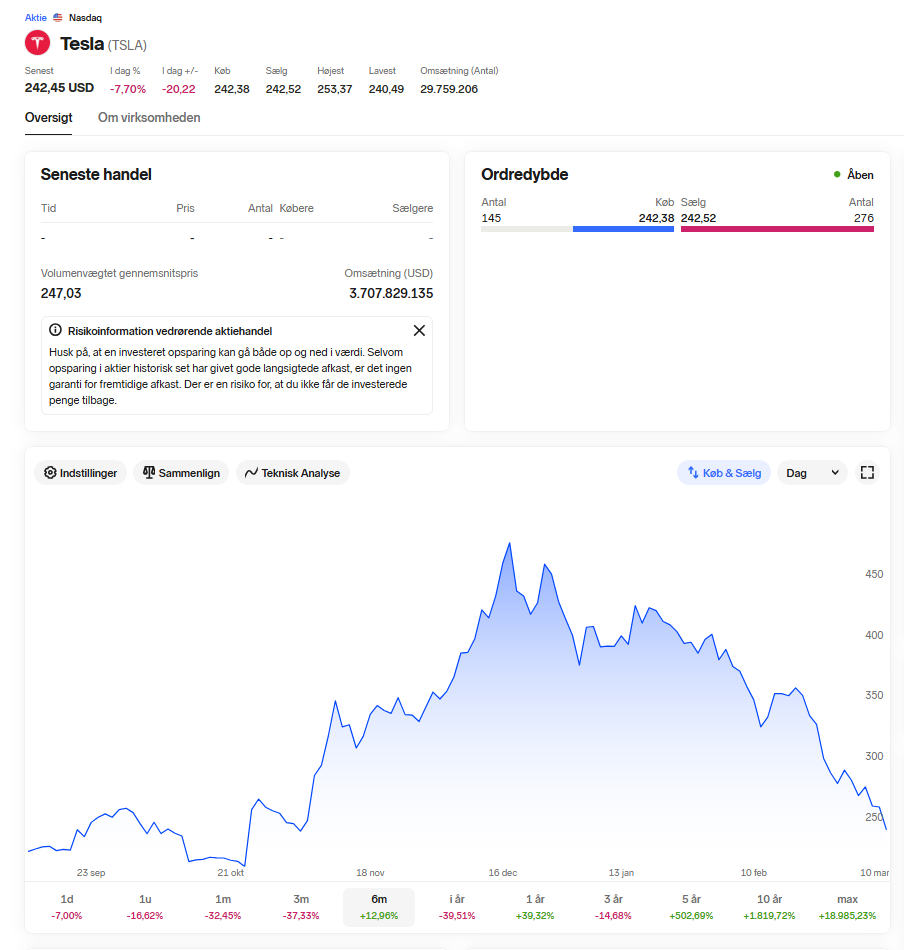Open the Sammenlign comparison tool
The width and height of the screenshot is (904, 950).
pyautogui.click(x=181, y=473)
